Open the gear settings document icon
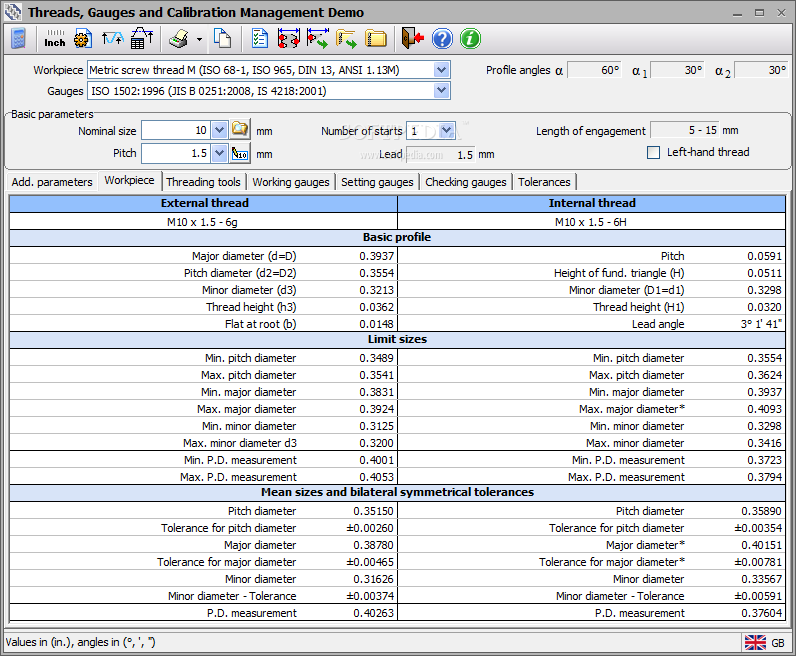Screen dimensions: 796x656 pos(83,39)
